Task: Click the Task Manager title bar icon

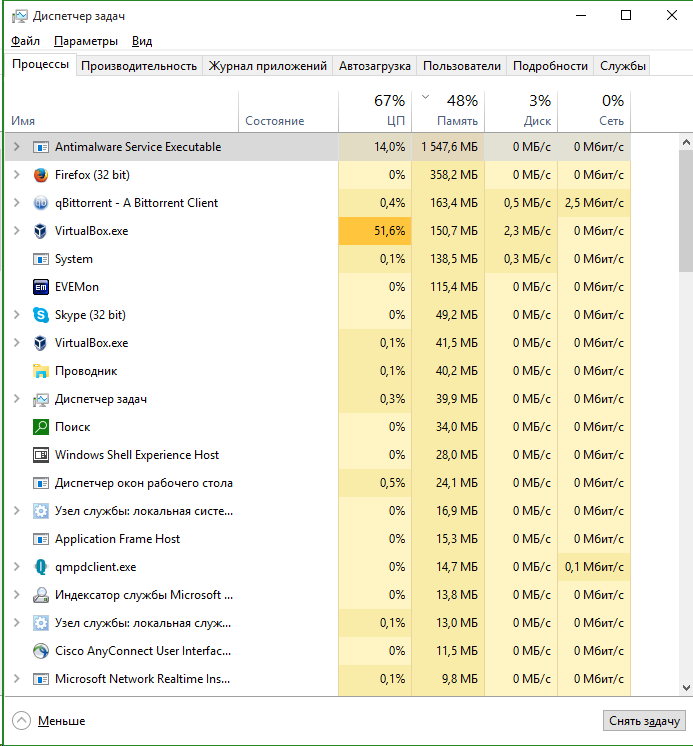Action: (x=20, y=16)
